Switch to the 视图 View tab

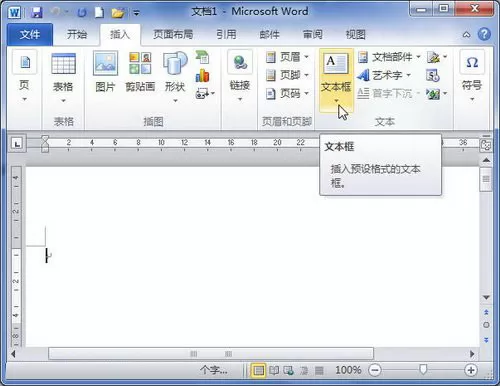click(x=356, y=34)
